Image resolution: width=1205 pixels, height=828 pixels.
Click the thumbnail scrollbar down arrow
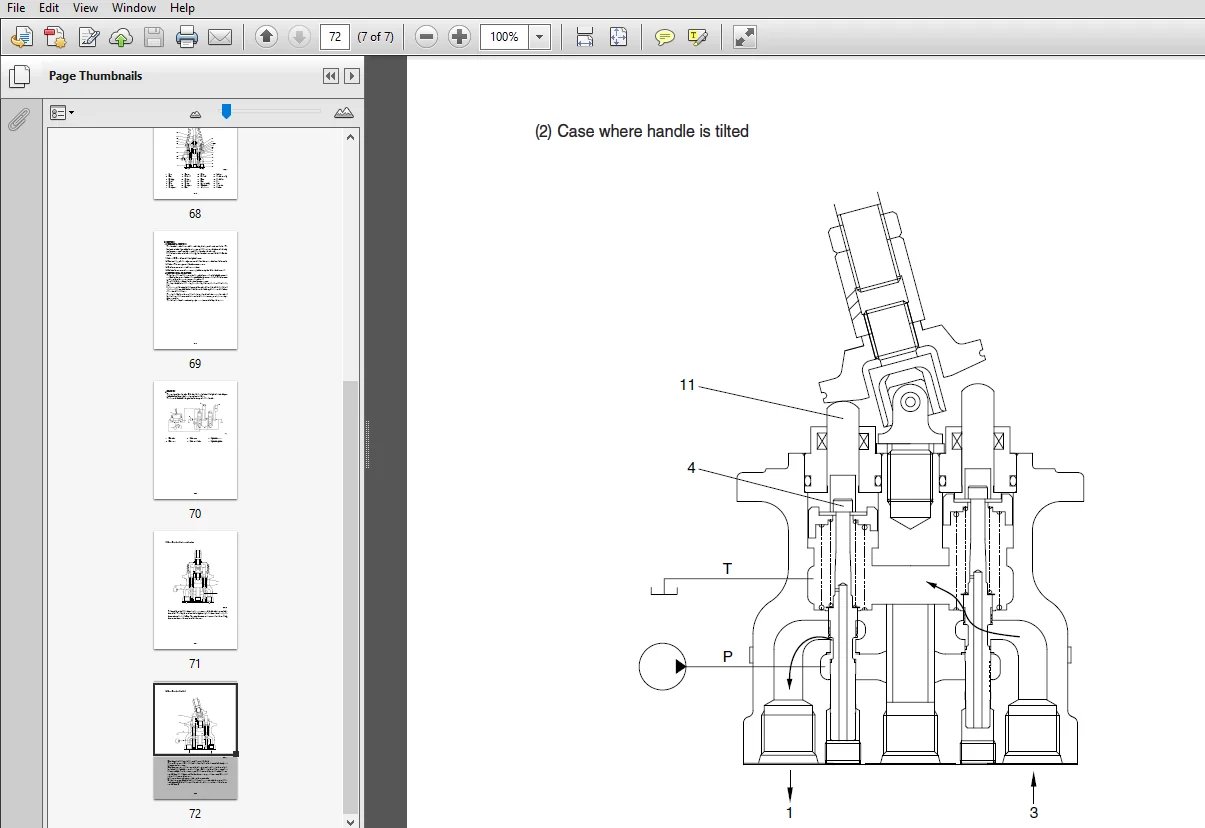pyautogui.click(x=350, y=821)
